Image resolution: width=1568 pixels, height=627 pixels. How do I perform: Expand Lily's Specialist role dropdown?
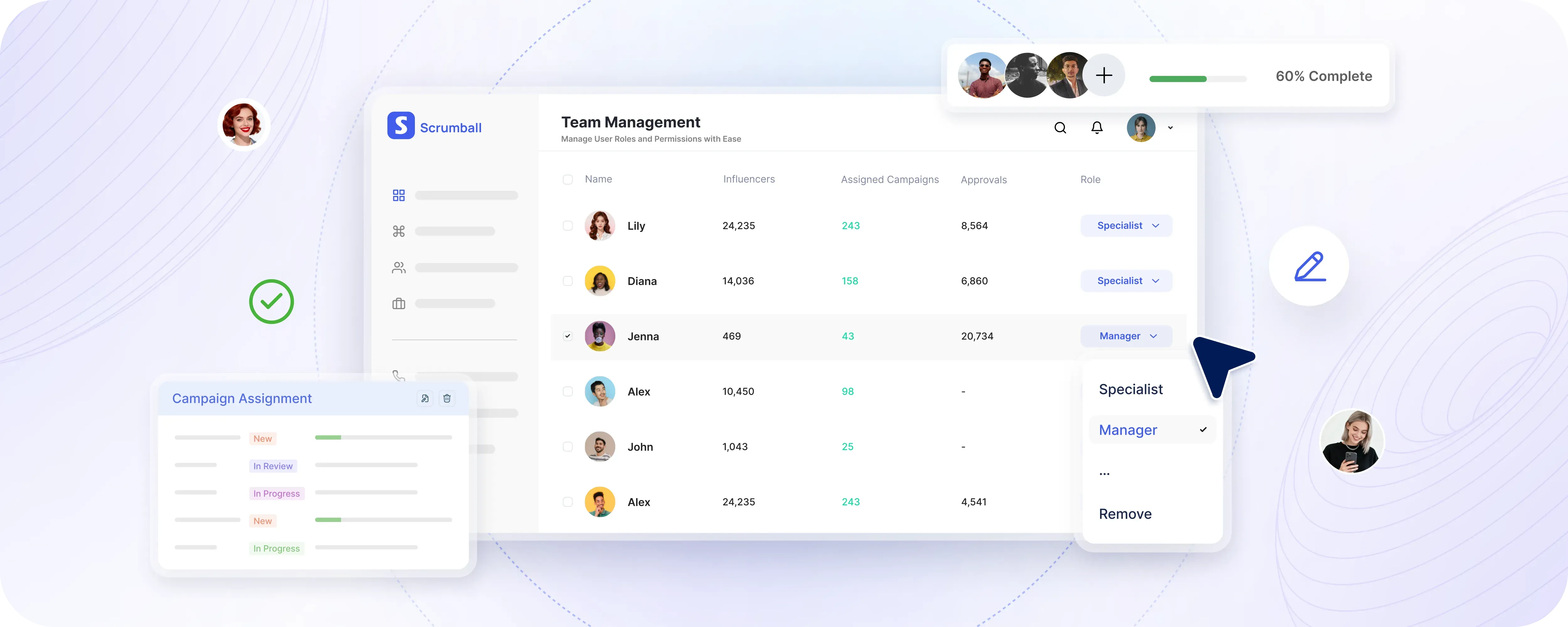1126,226
